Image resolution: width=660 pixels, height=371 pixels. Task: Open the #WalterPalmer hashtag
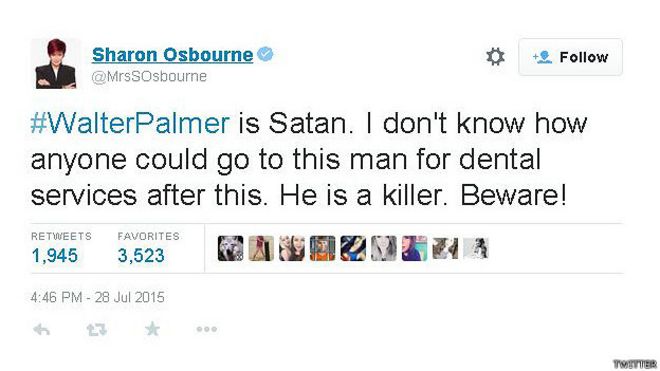(130, 123)
